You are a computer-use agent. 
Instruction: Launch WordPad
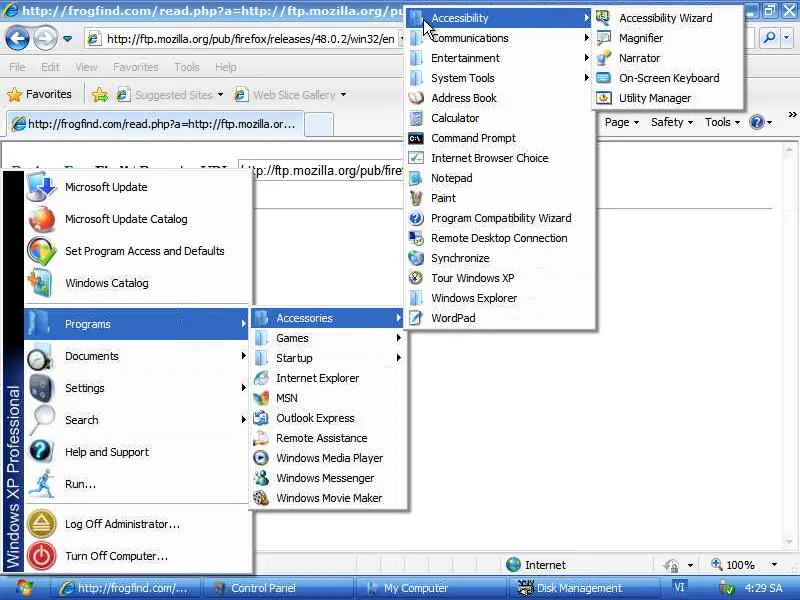click(x=500, y=318)
